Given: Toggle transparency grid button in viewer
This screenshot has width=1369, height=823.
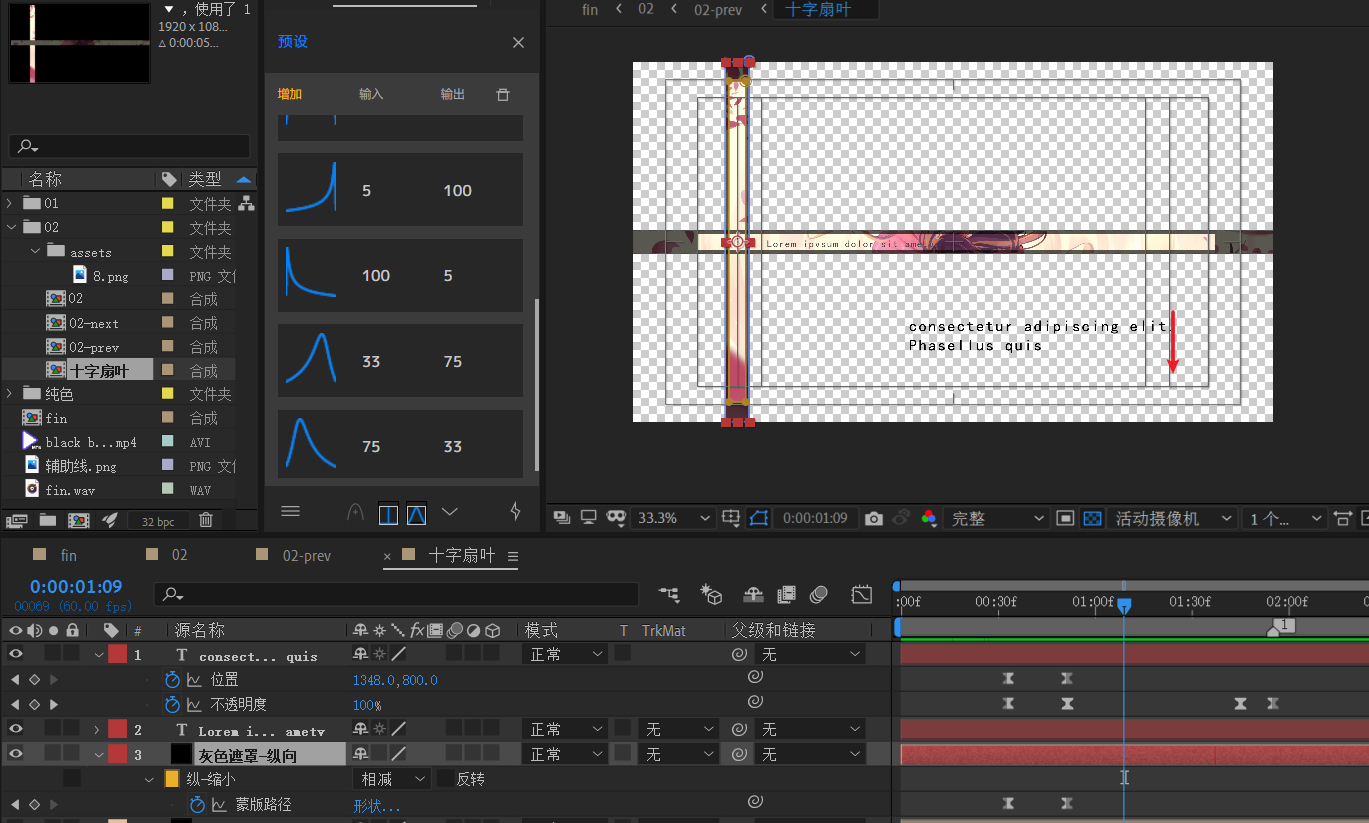Looking at the screenshot, I should (x=1092, y=518).
